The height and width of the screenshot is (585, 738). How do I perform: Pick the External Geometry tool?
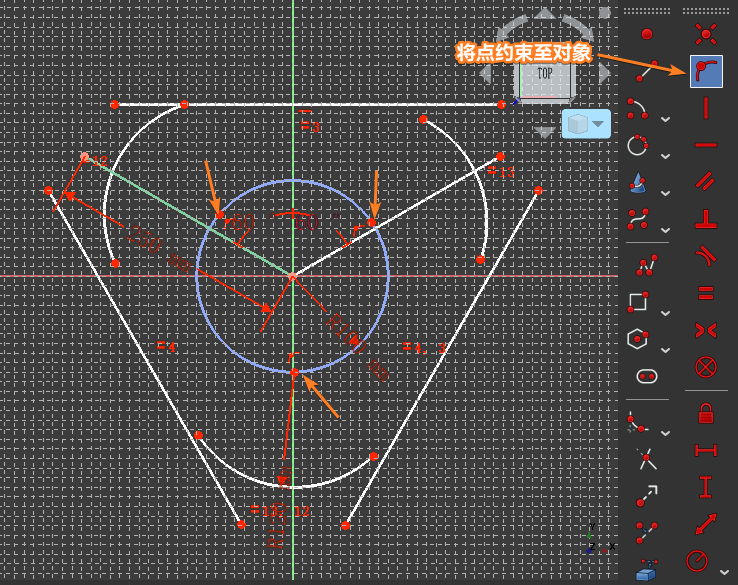point(646,569)
